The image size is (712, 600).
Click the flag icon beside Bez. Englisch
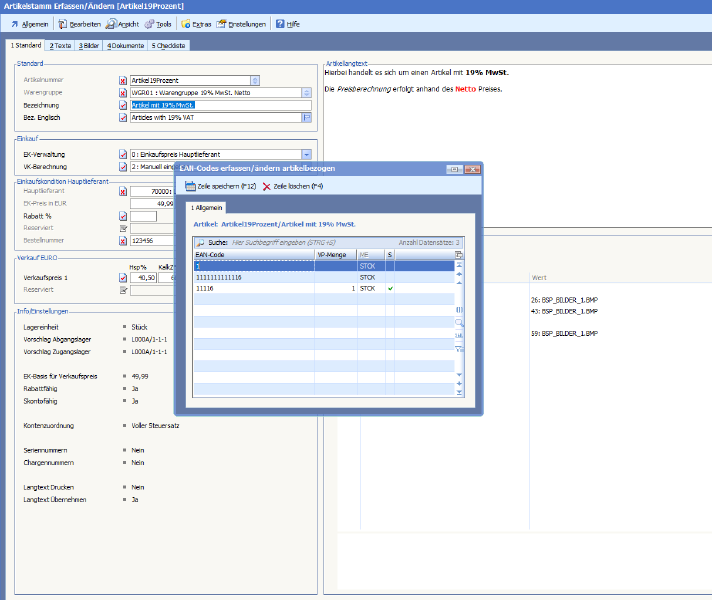point(307,117)
